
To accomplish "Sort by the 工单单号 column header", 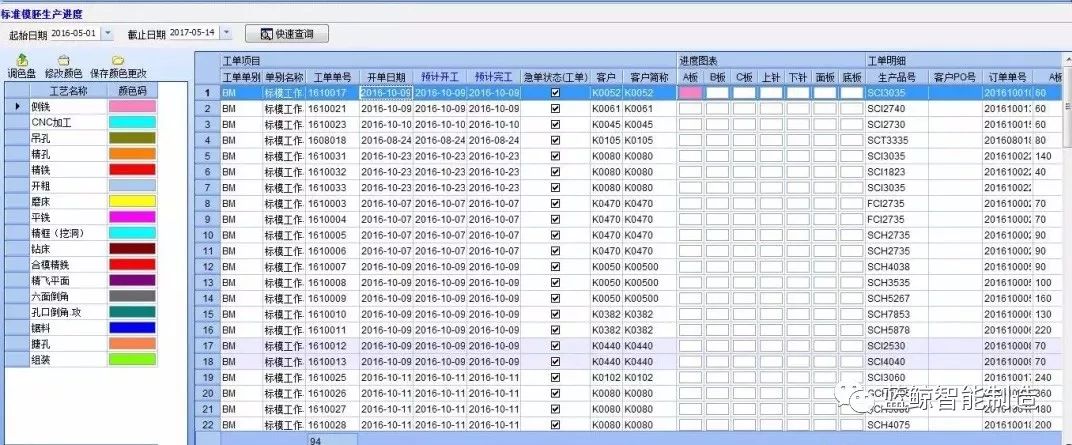I will click(x=331, y=77).
